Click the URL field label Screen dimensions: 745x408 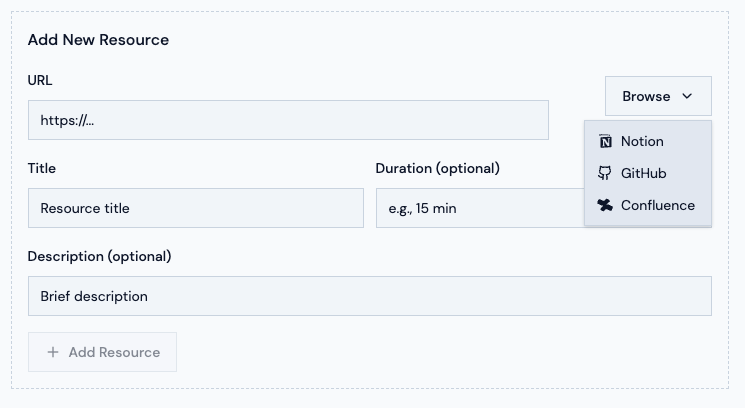click(x=40, y=80)
